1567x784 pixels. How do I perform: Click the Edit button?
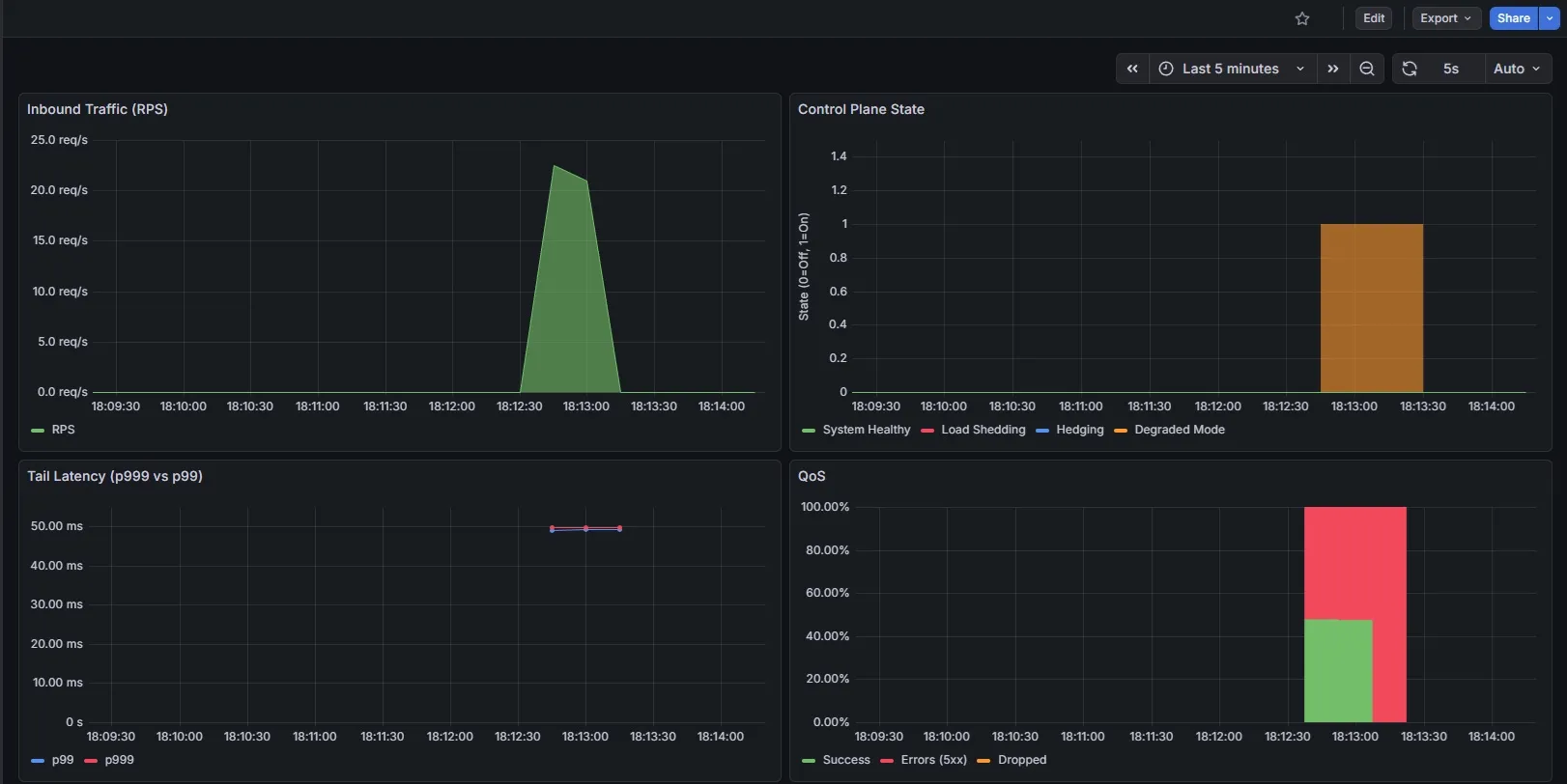(1374, 18)
